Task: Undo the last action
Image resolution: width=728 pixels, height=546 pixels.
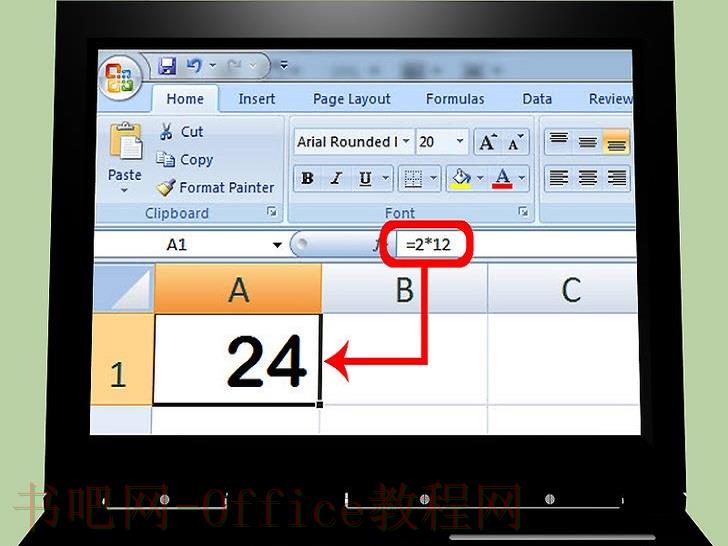Action: coord(194,65)
